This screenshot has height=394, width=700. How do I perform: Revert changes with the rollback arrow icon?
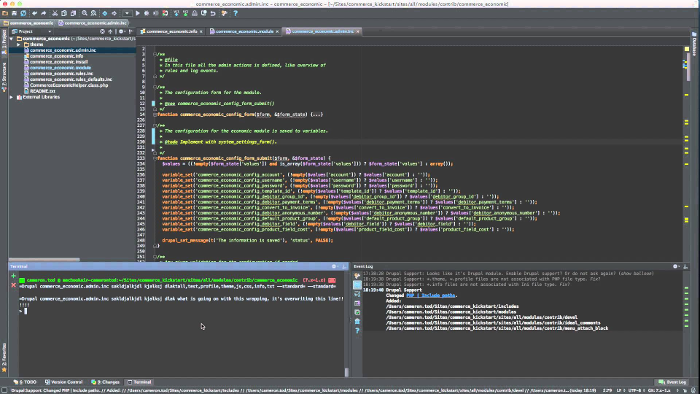pyautogui.click(x=213, y=13)
